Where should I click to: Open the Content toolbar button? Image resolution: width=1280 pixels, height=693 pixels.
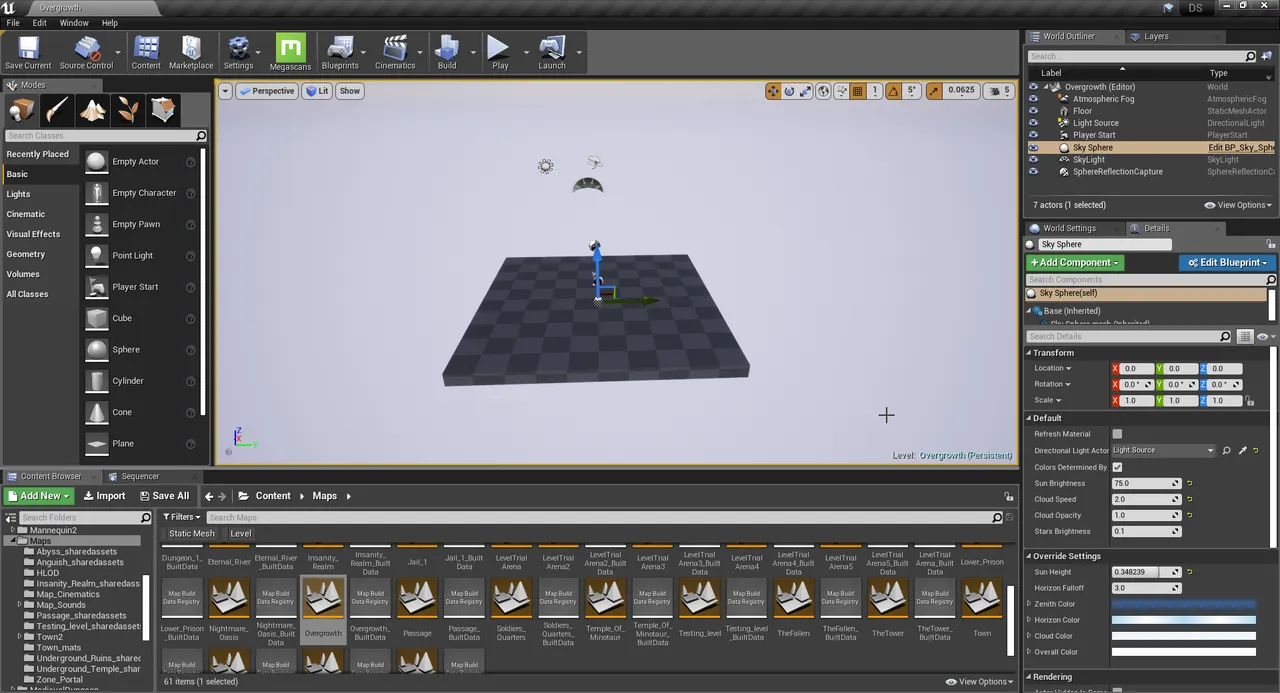coord(146,53)
